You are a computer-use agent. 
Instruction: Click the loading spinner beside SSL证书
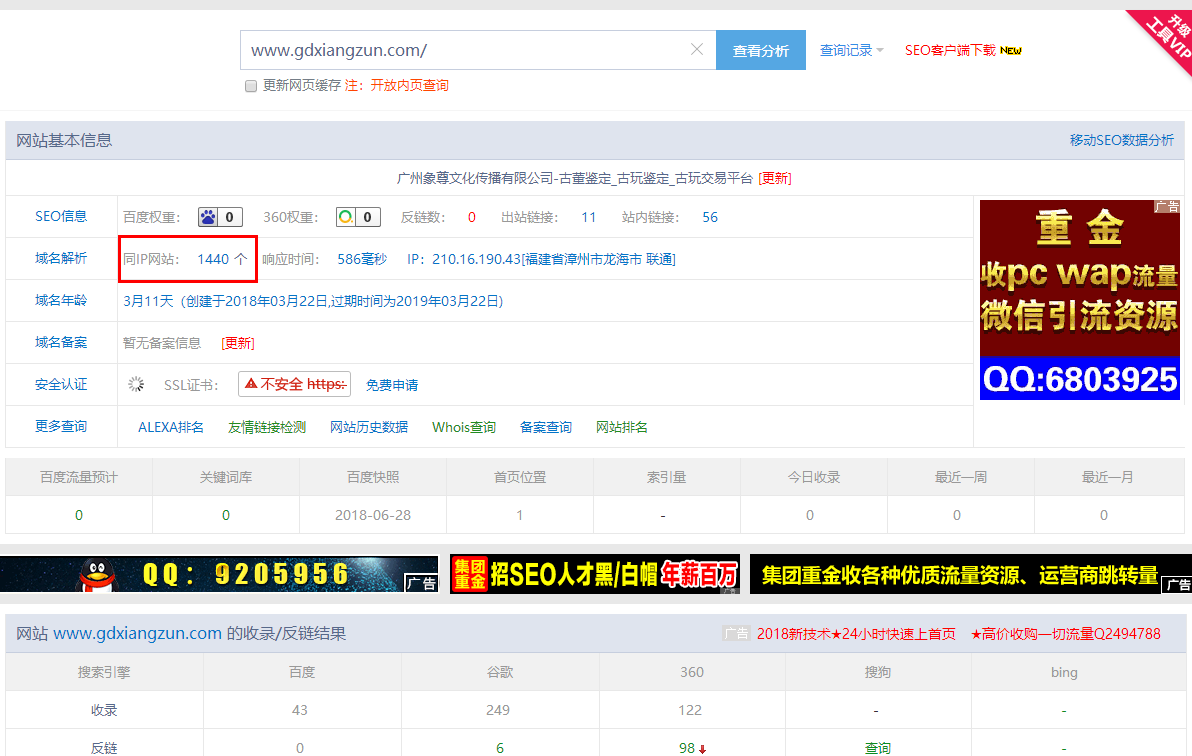pos(136,384)
